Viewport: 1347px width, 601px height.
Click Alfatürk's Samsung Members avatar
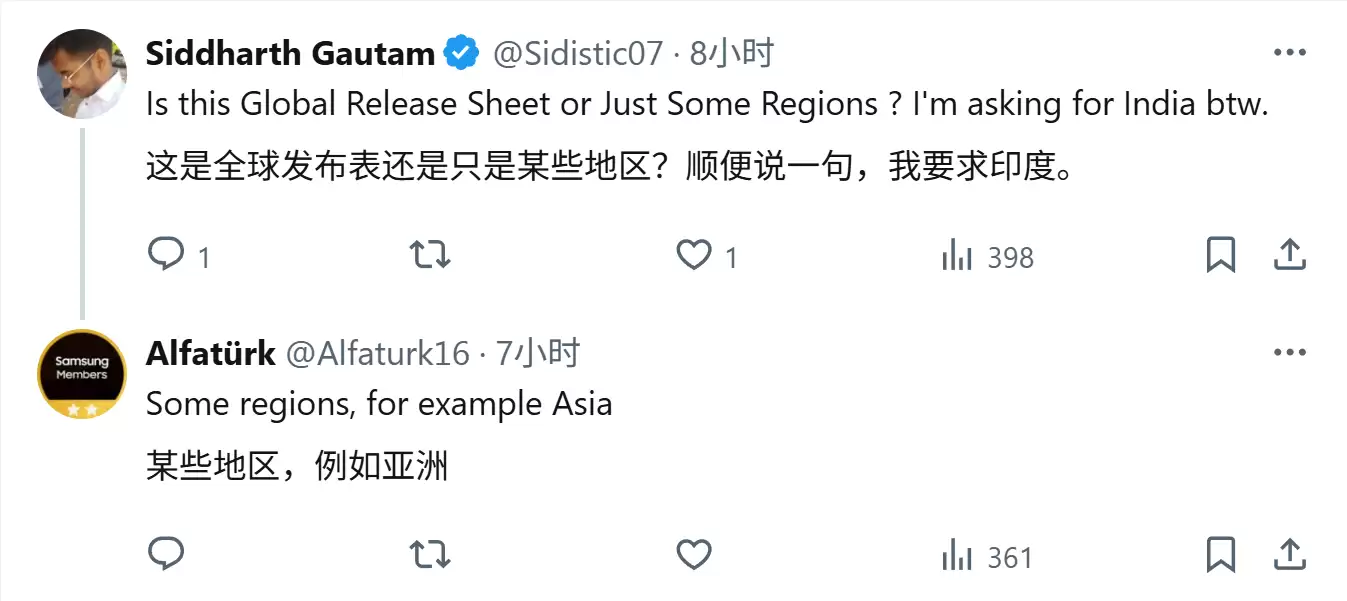81,372
